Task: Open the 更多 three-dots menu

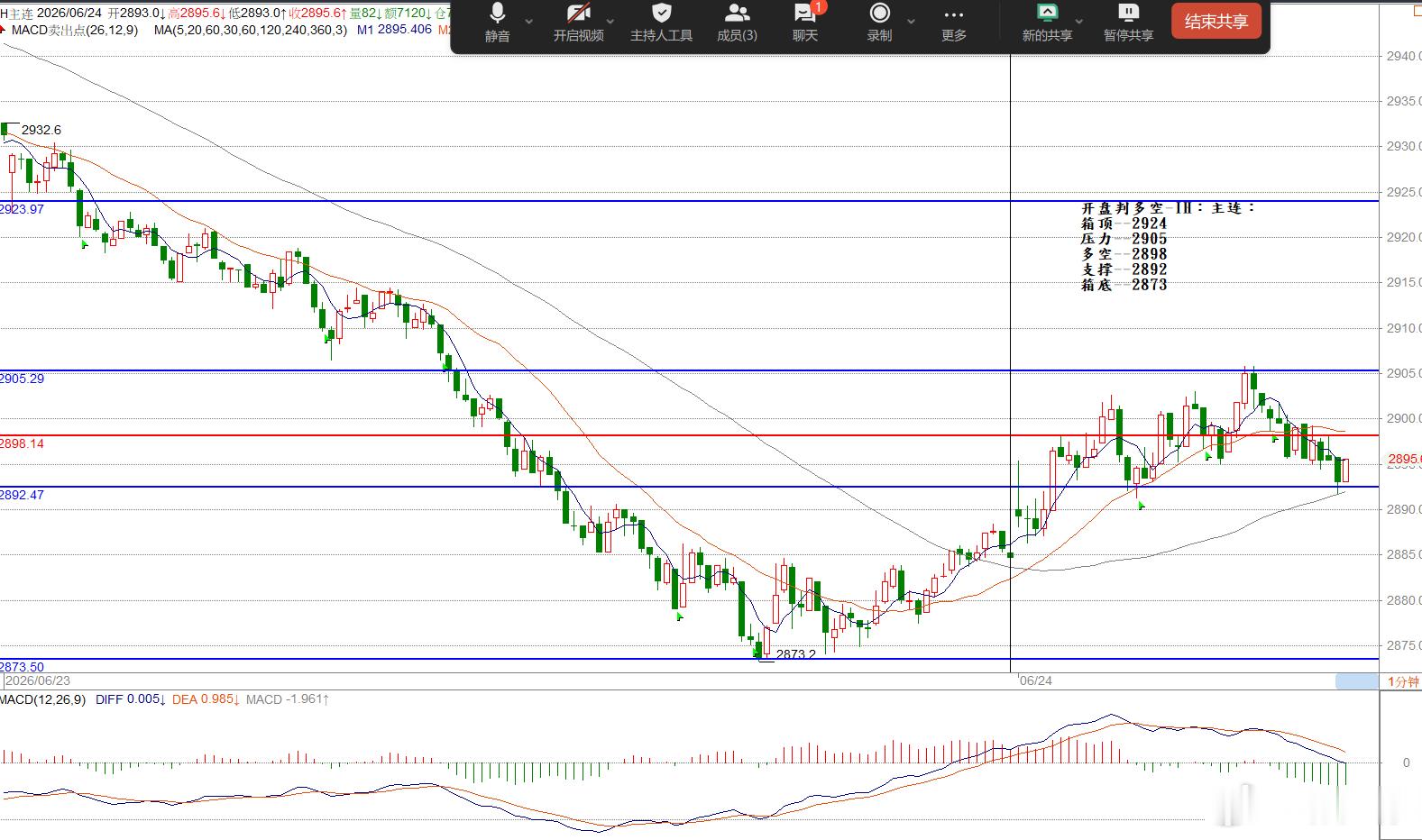Action: 953,23
